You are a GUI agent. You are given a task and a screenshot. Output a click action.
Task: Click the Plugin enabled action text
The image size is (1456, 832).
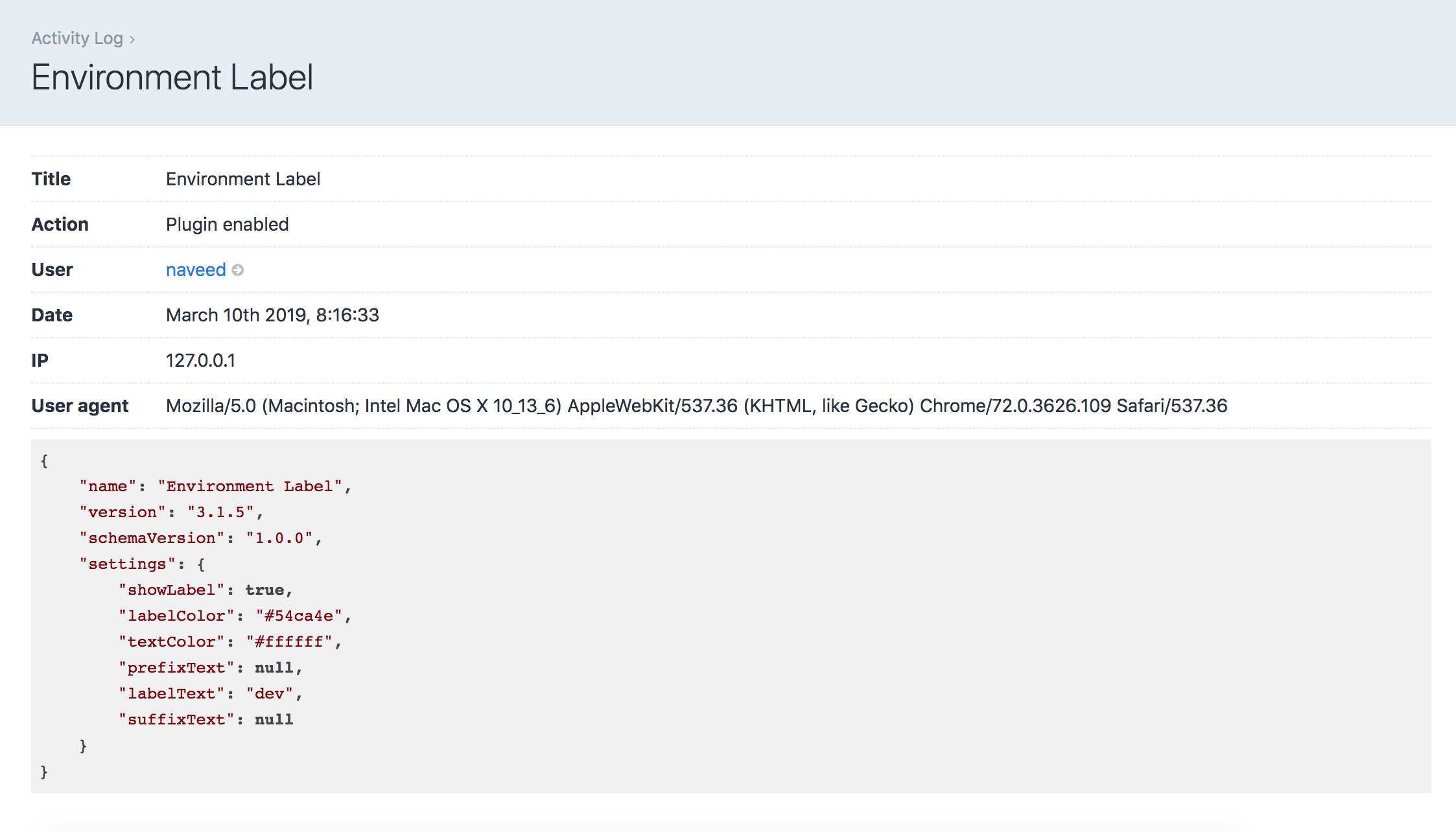click(228, 224)
